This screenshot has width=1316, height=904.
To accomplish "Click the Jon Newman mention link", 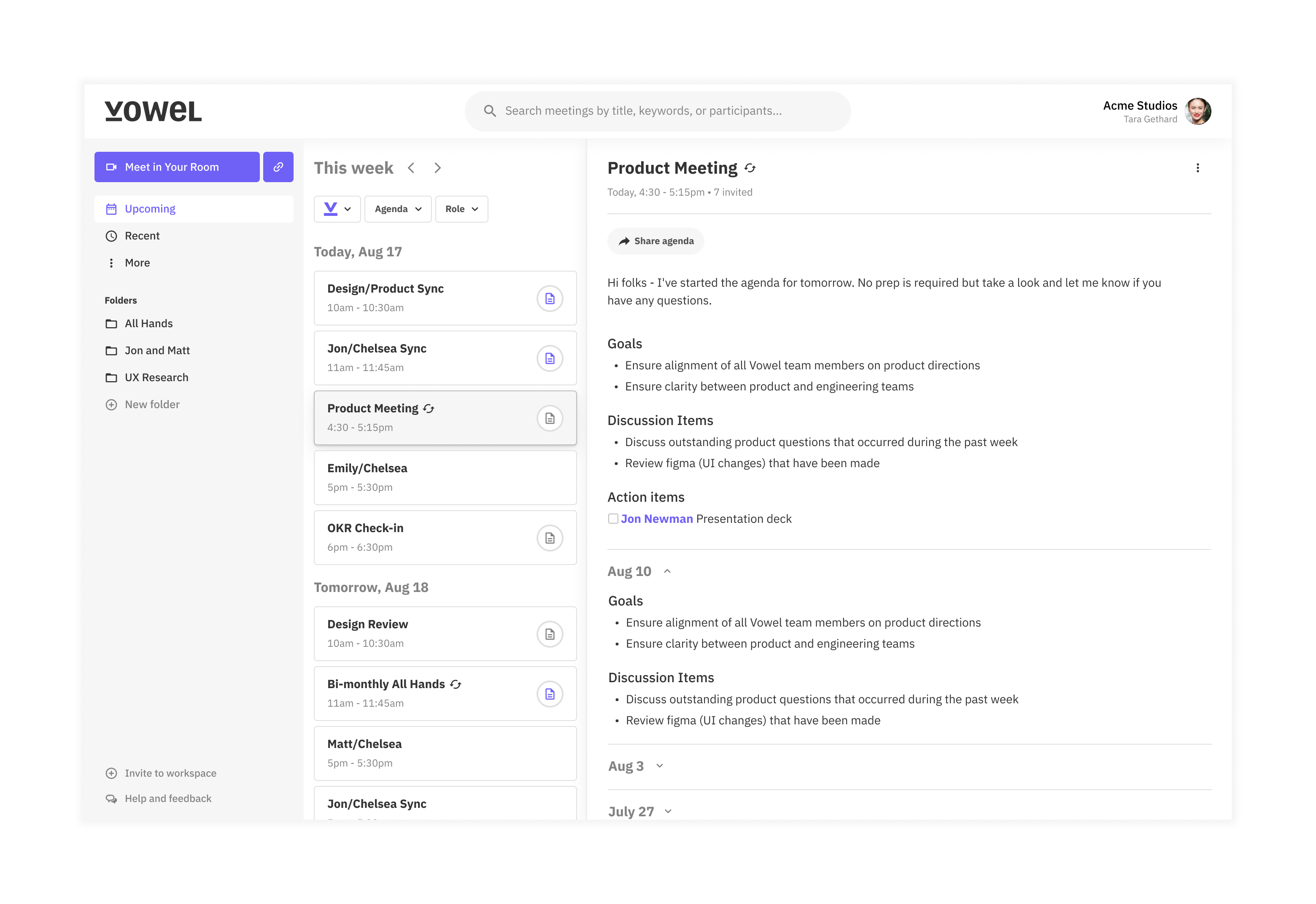I will (x=657, y=519).
